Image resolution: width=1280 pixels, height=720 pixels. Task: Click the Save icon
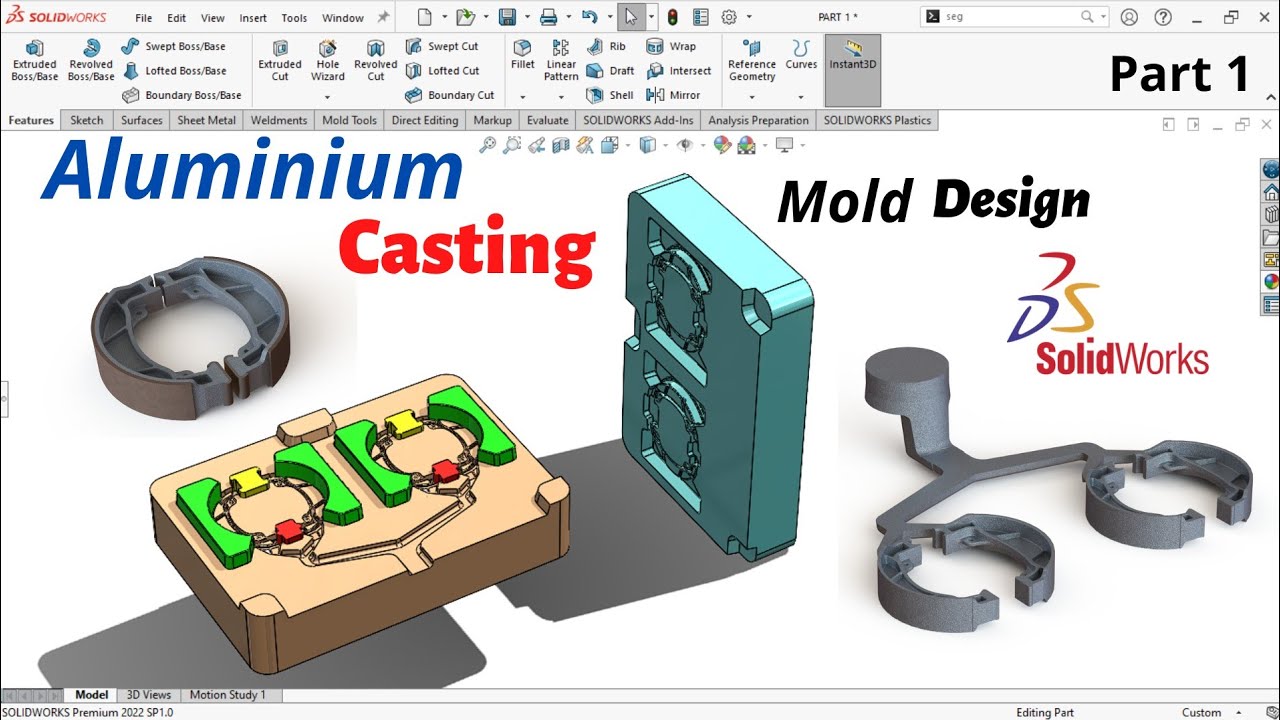tap(507, 17)
